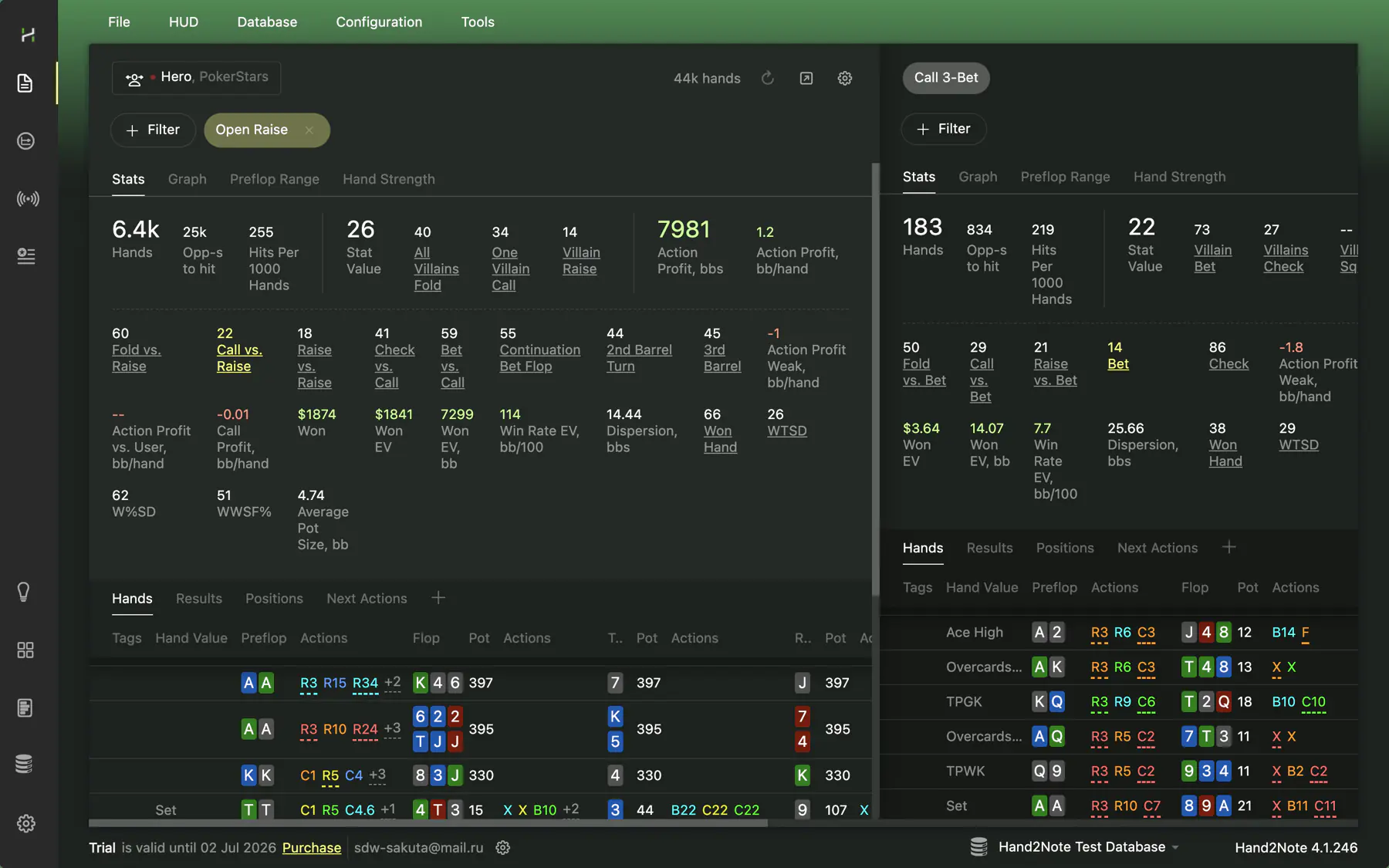Open the player list sidebar icon

26,256
